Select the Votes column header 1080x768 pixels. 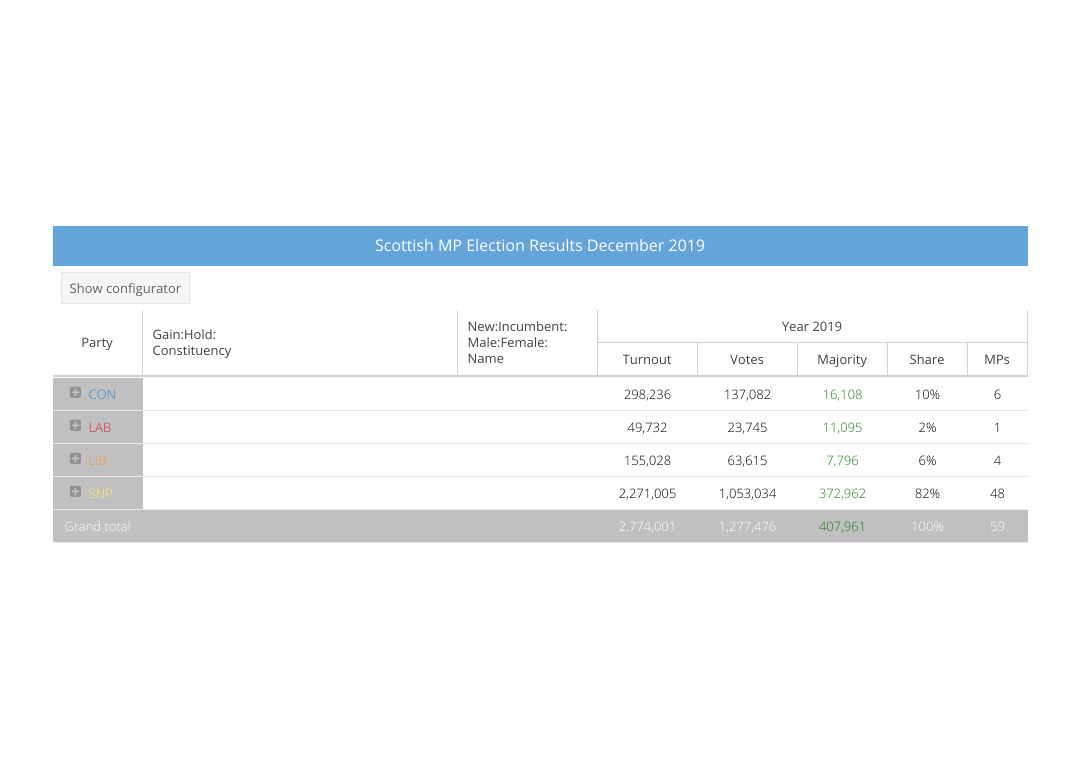(x=747, y=360)
